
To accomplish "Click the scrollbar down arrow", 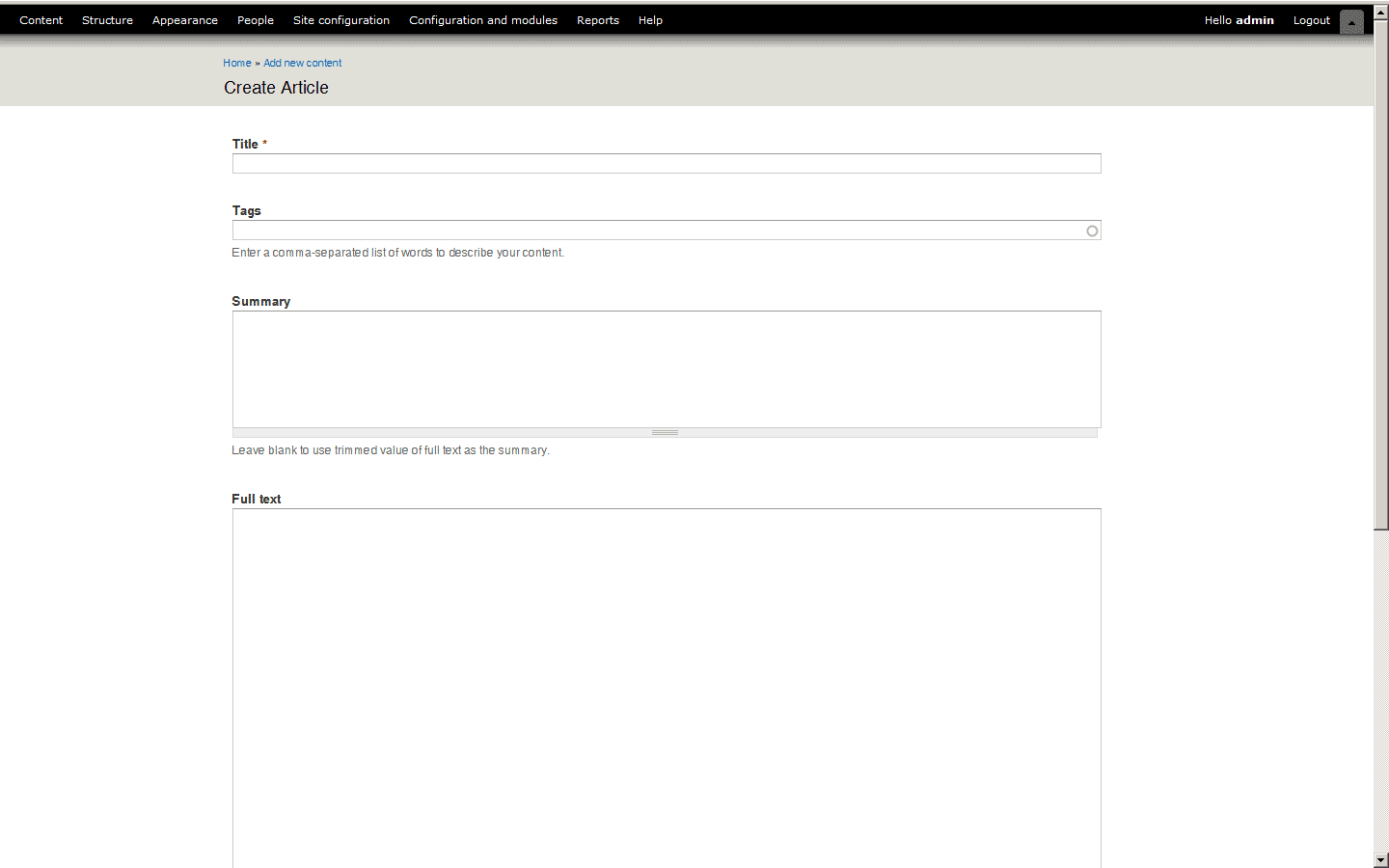I will click(x=1381, y=859).
